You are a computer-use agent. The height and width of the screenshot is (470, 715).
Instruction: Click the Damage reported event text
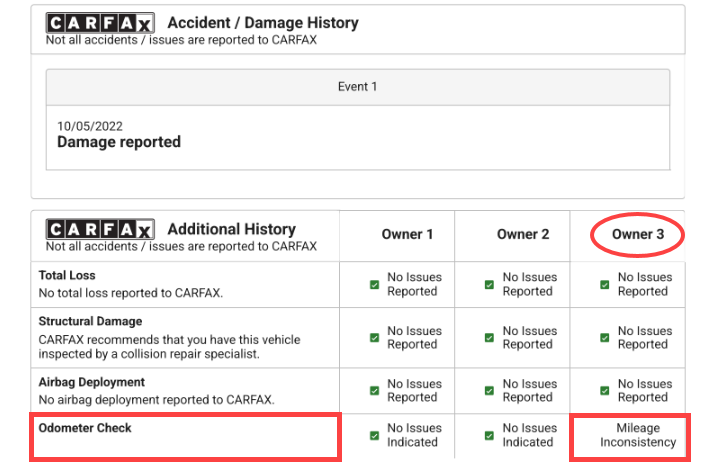click(x=119, y=142)
